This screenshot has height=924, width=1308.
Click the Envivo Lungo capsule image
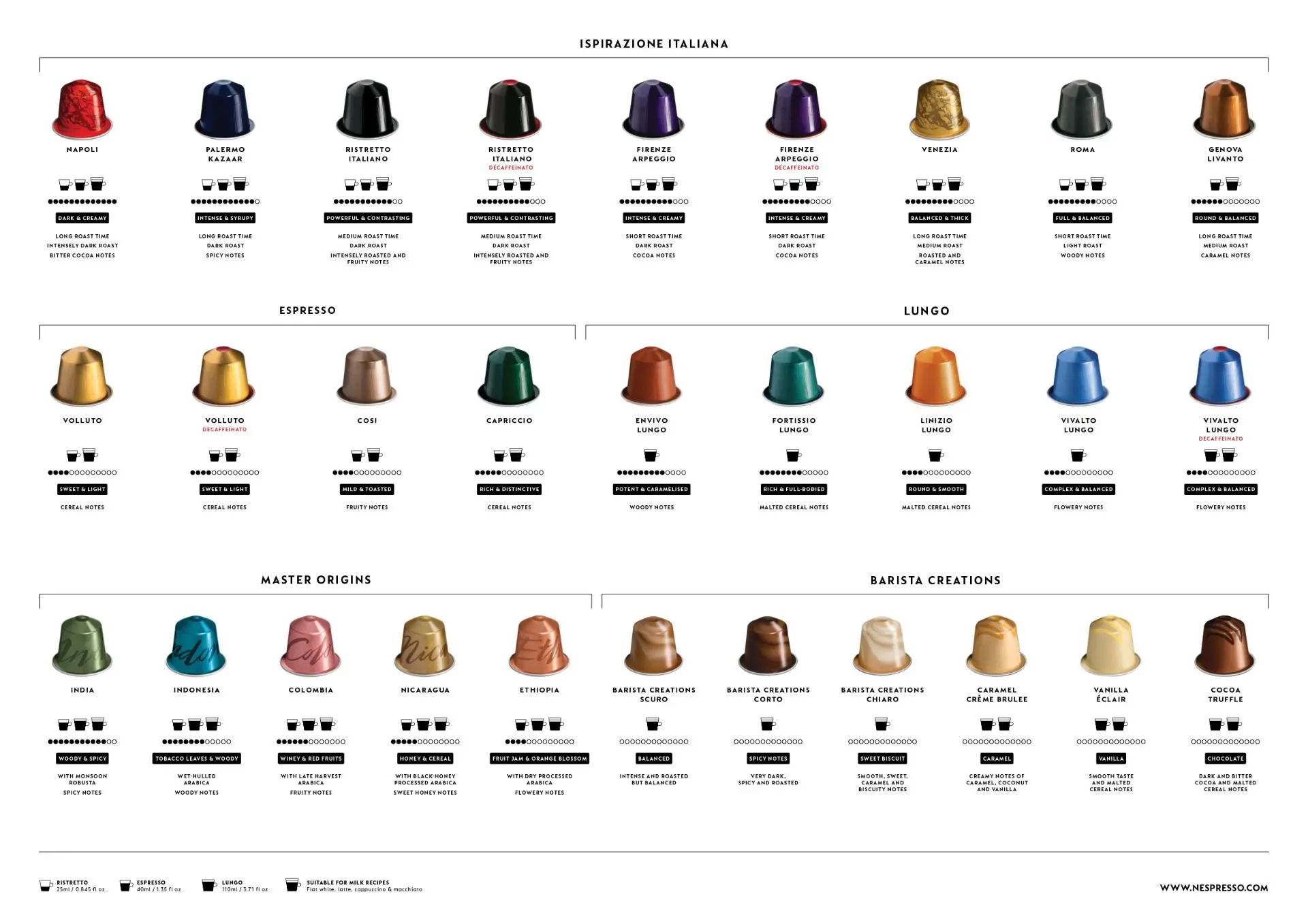pos(652,376)
